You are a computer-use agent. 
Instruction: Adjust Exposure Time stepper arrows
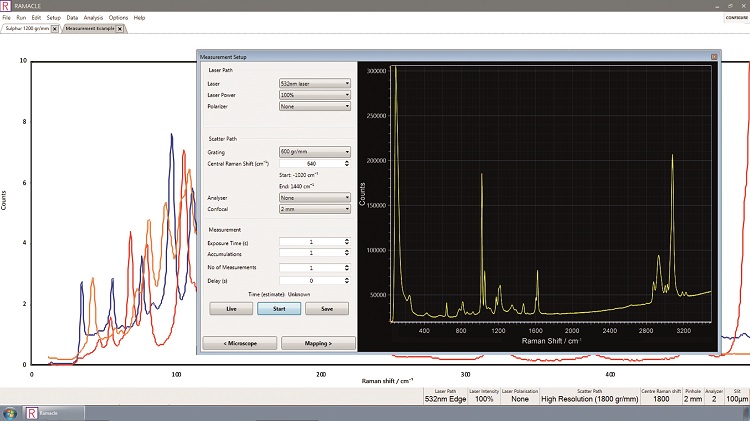pos(347,242)
